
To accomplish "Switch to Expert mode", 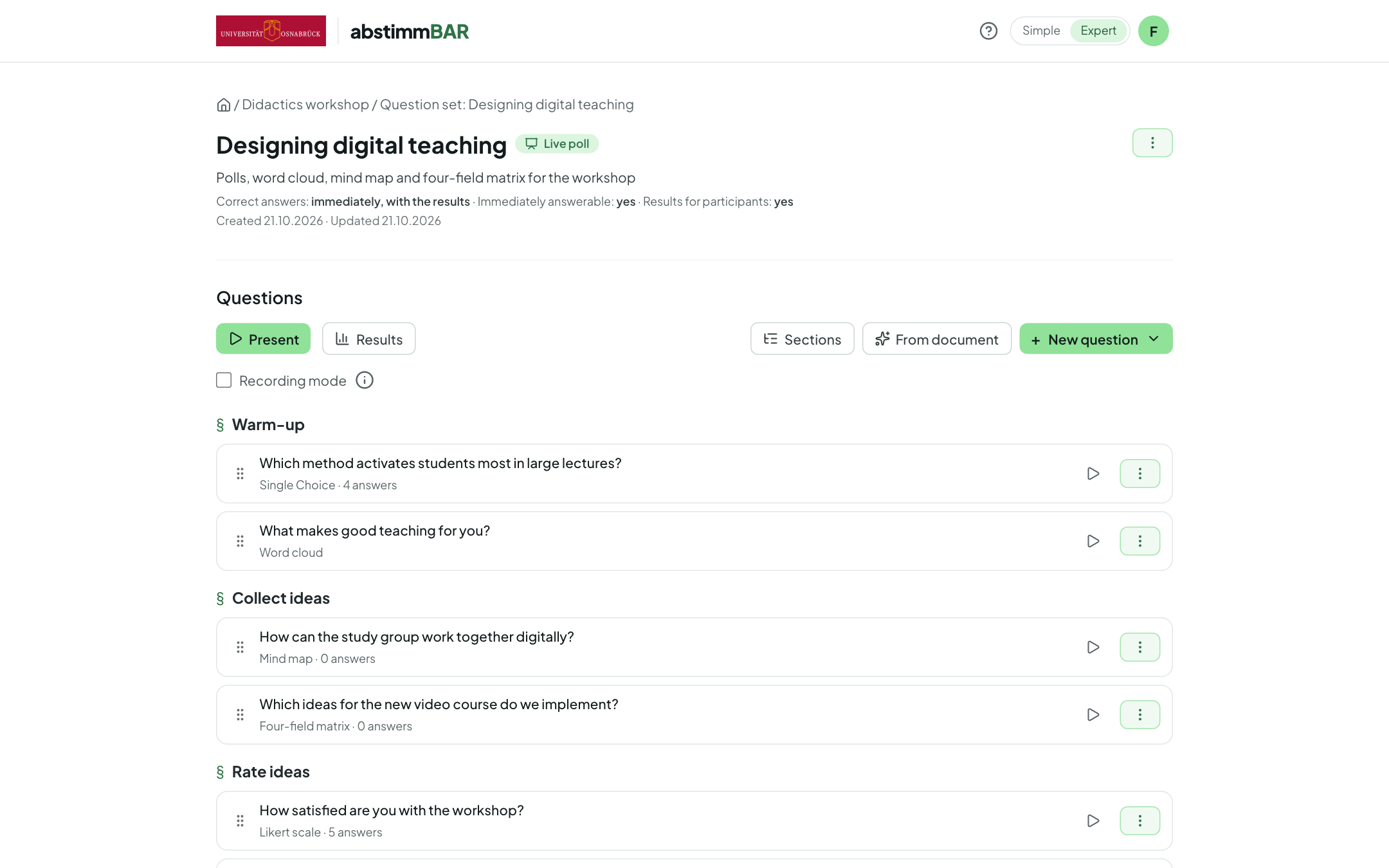I will point(1098,31).
